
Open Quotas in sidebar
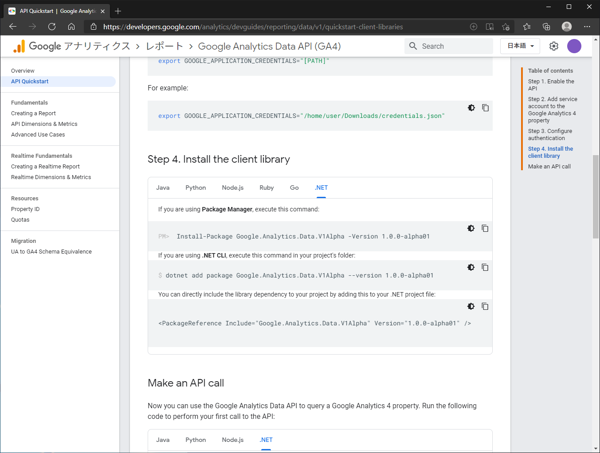click(x=20, y=220)
